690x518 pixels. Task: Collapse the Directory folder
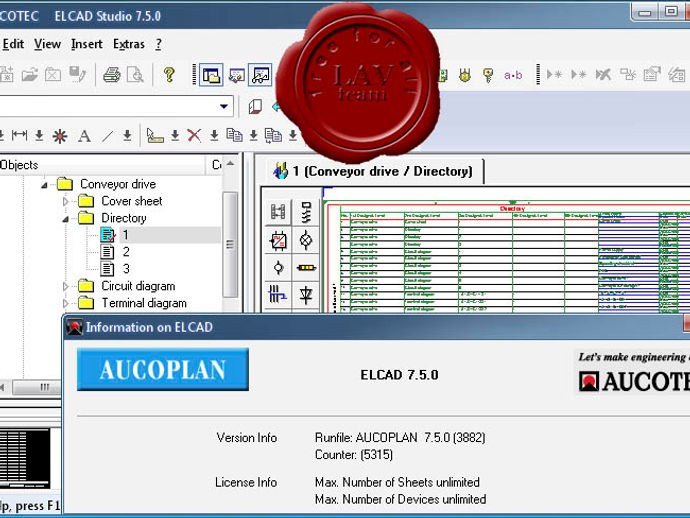click(x=66, y=219)
